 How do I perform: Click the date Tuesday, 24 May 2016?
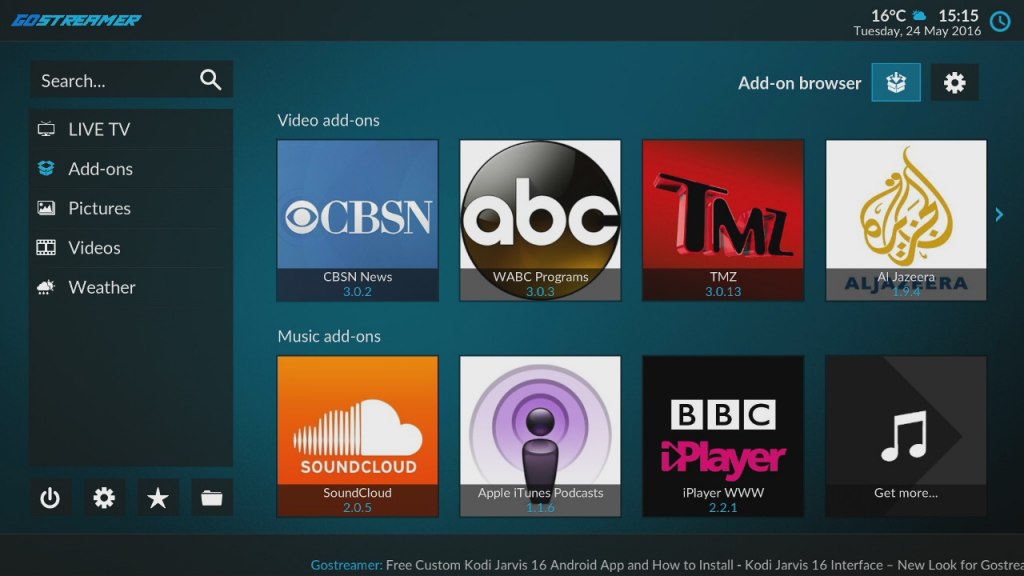917,31
